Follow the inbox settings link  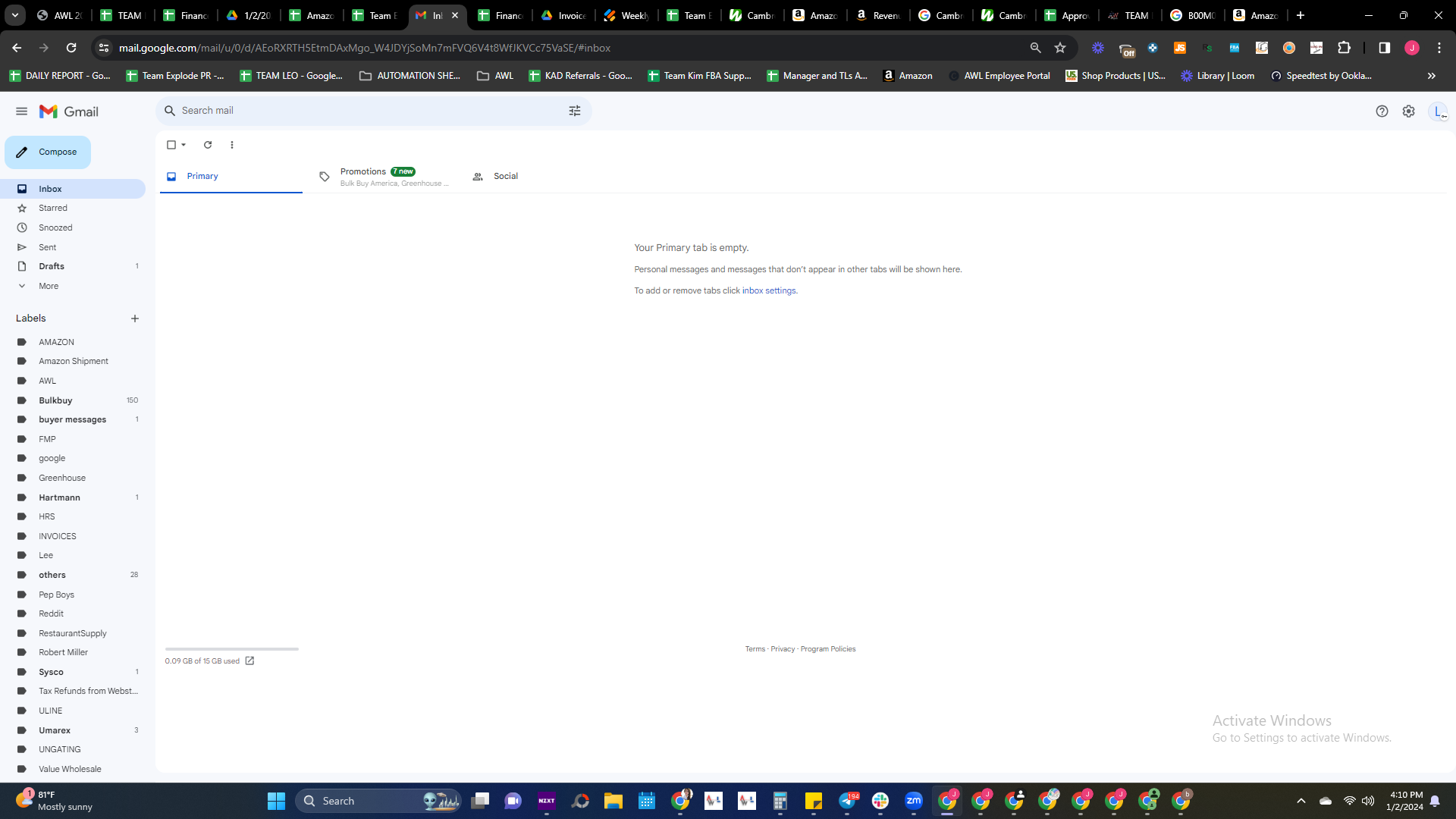(x=769, y=290)
